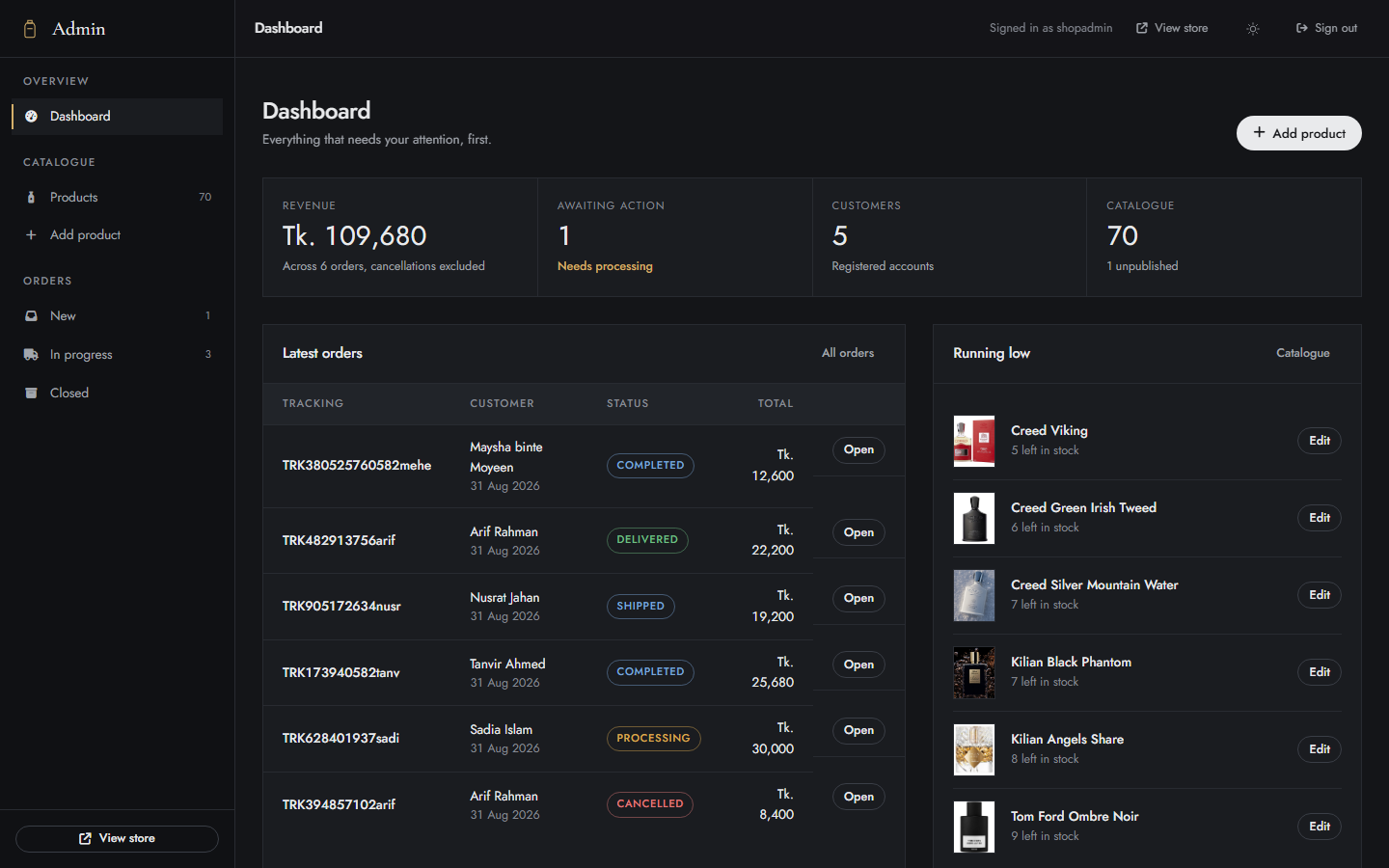1389x868 pixels.
Task: Edit Kilian Angels Share
Action: pyautogui.click(x=1320, y=749)
